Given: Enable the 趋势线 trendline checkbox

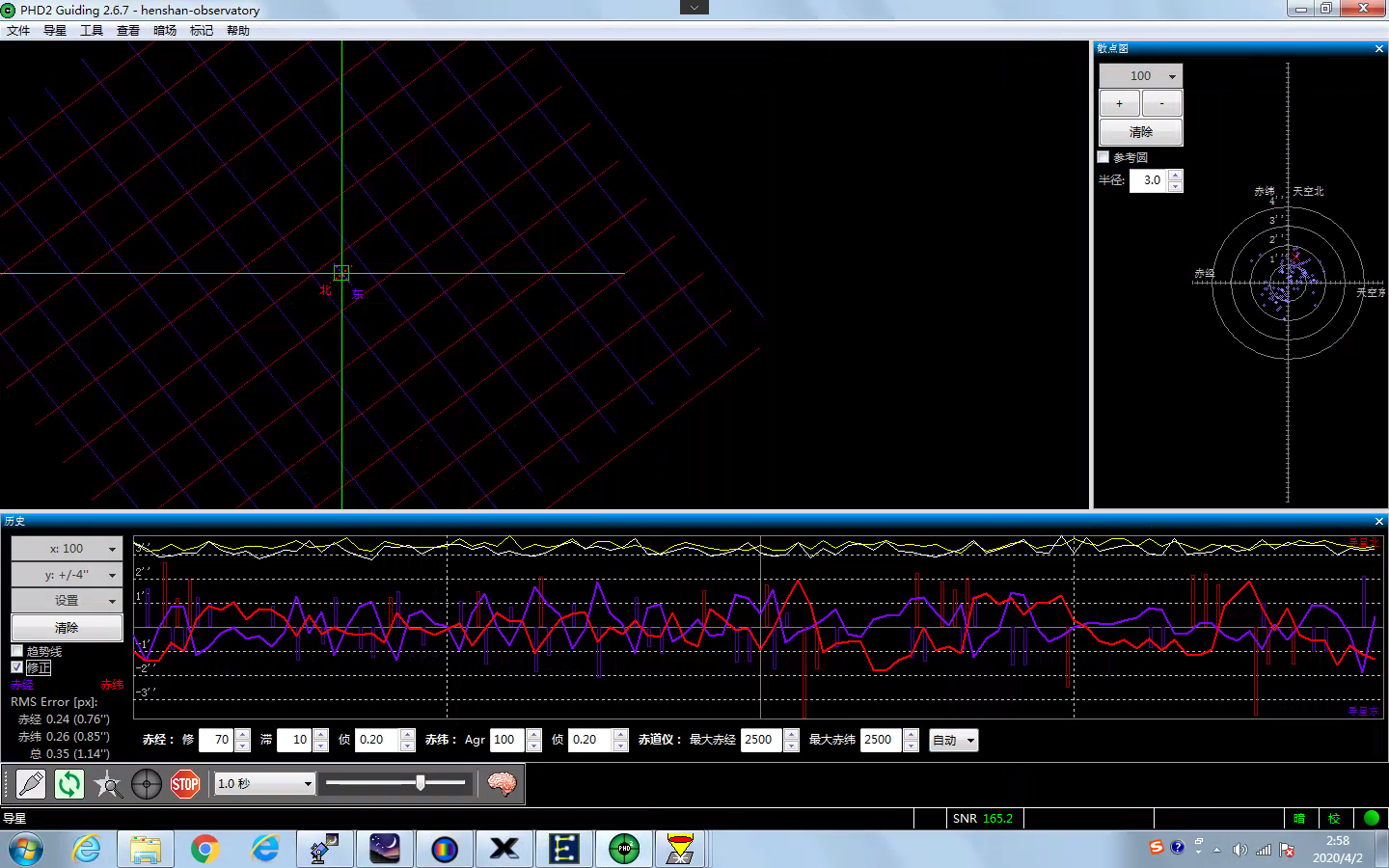Looking at the screenshot, I should (x=16, y=651).
